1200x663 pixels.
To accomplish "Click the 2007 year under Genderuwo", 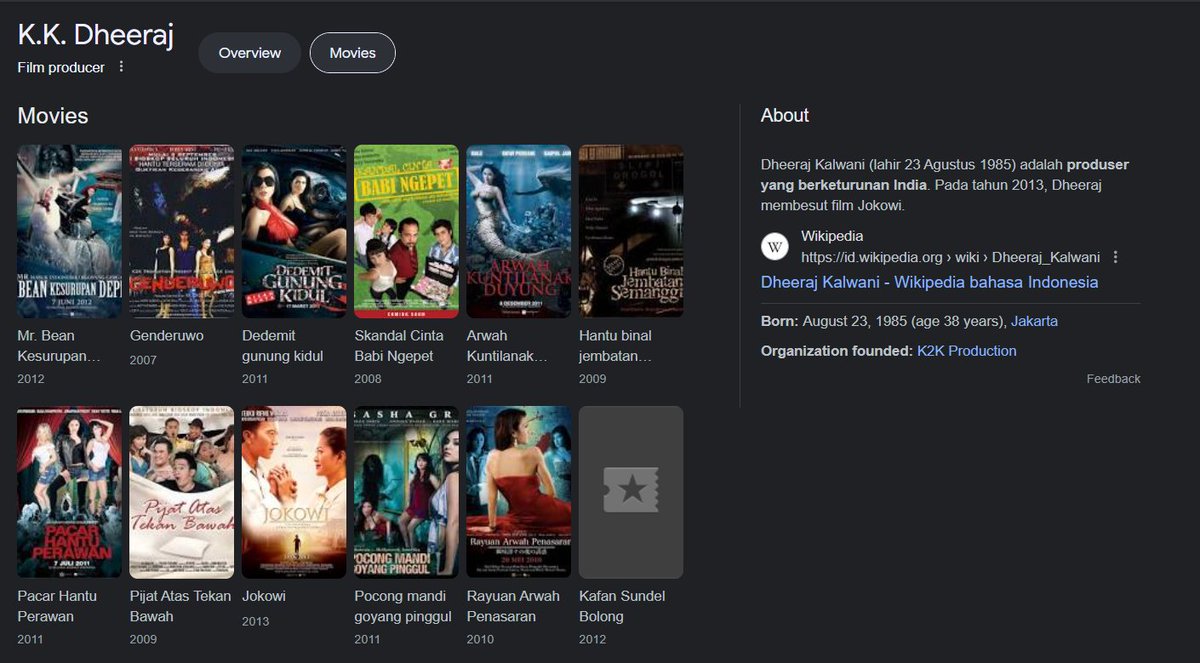I will click(143, 360).
